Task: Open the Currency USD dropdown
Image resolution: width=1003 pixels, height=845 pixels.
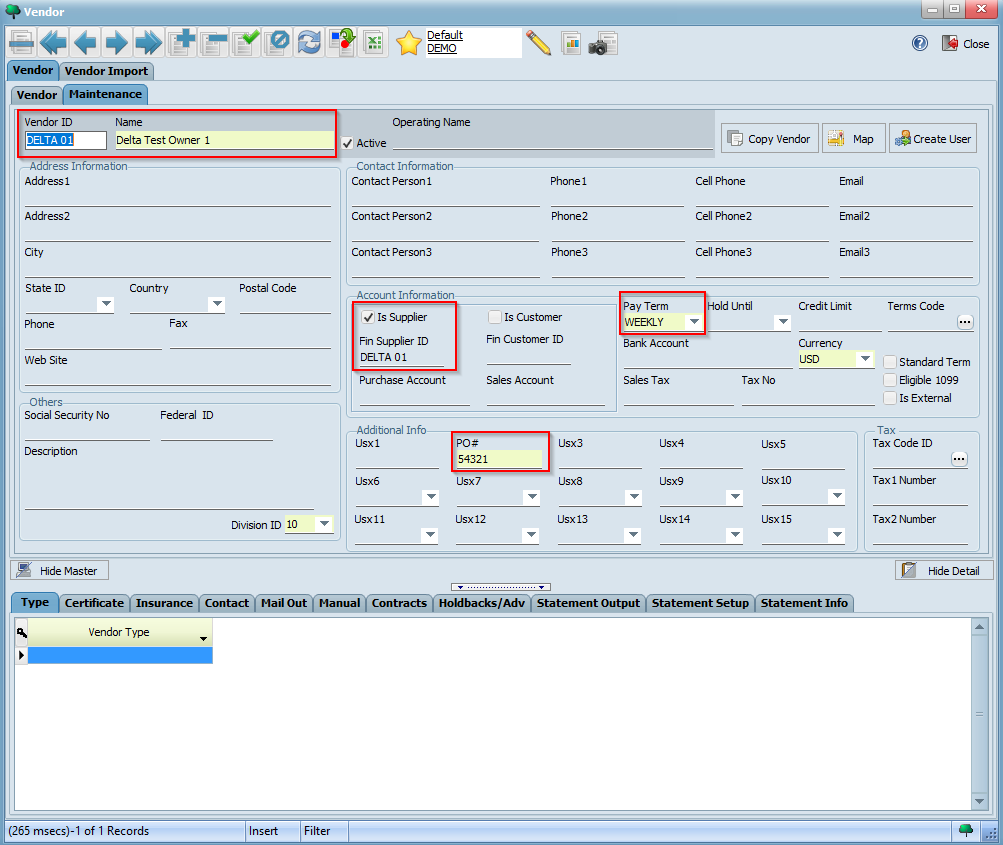Action: click(865, 359)
